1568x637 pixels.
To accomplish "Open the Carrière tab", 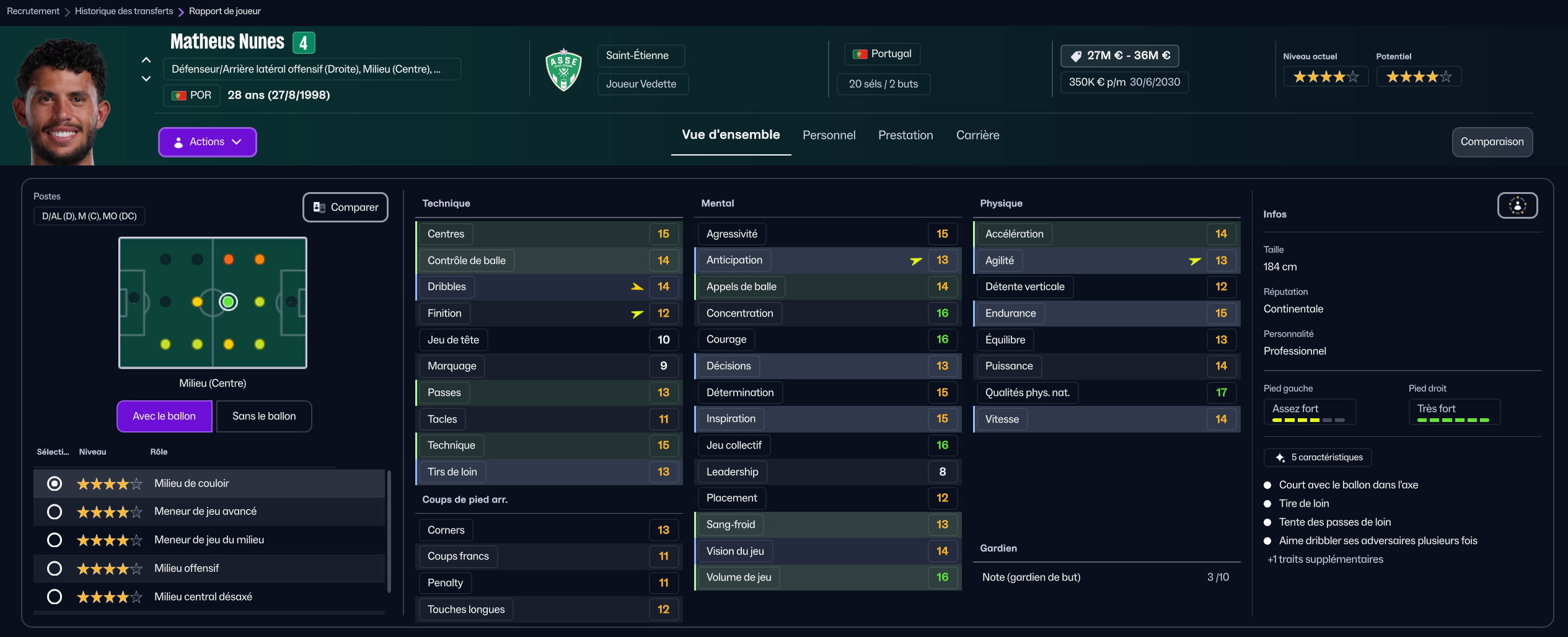I will (x=977, y=135).
